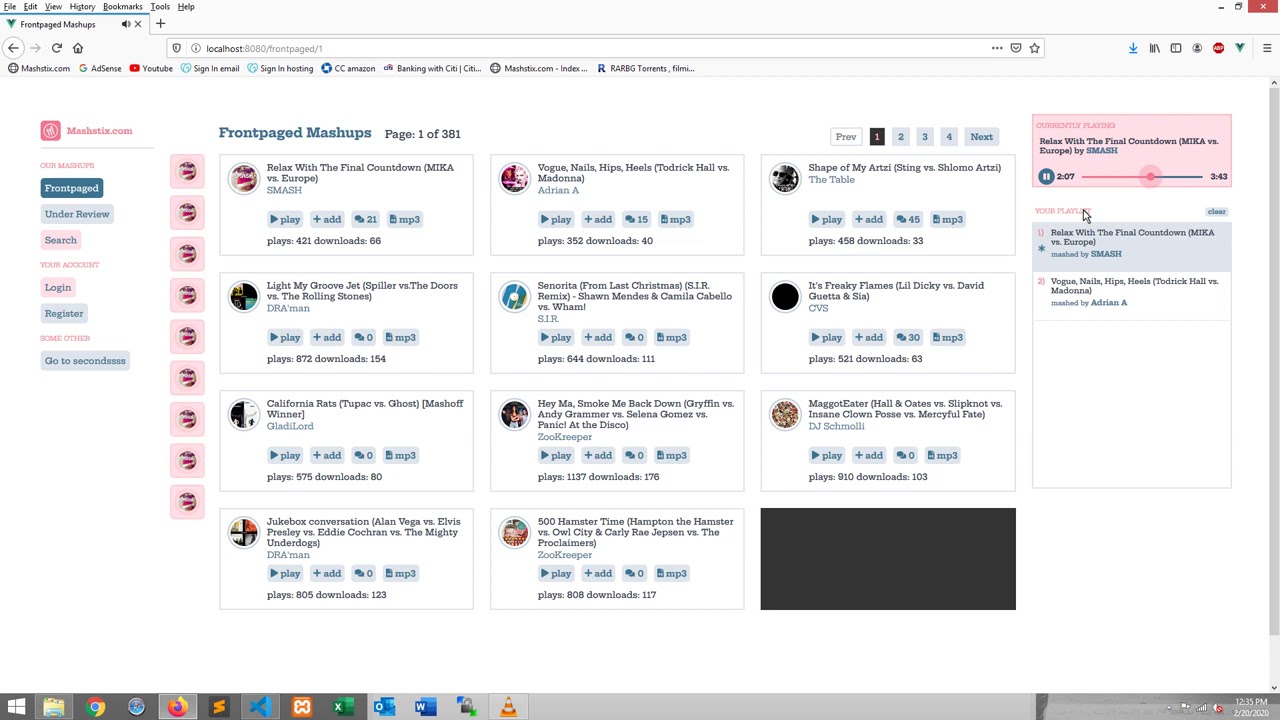Download mp3 of 'California Rats'
The height and width of the screenshot is (720, 1280).
tap(401, 456)
